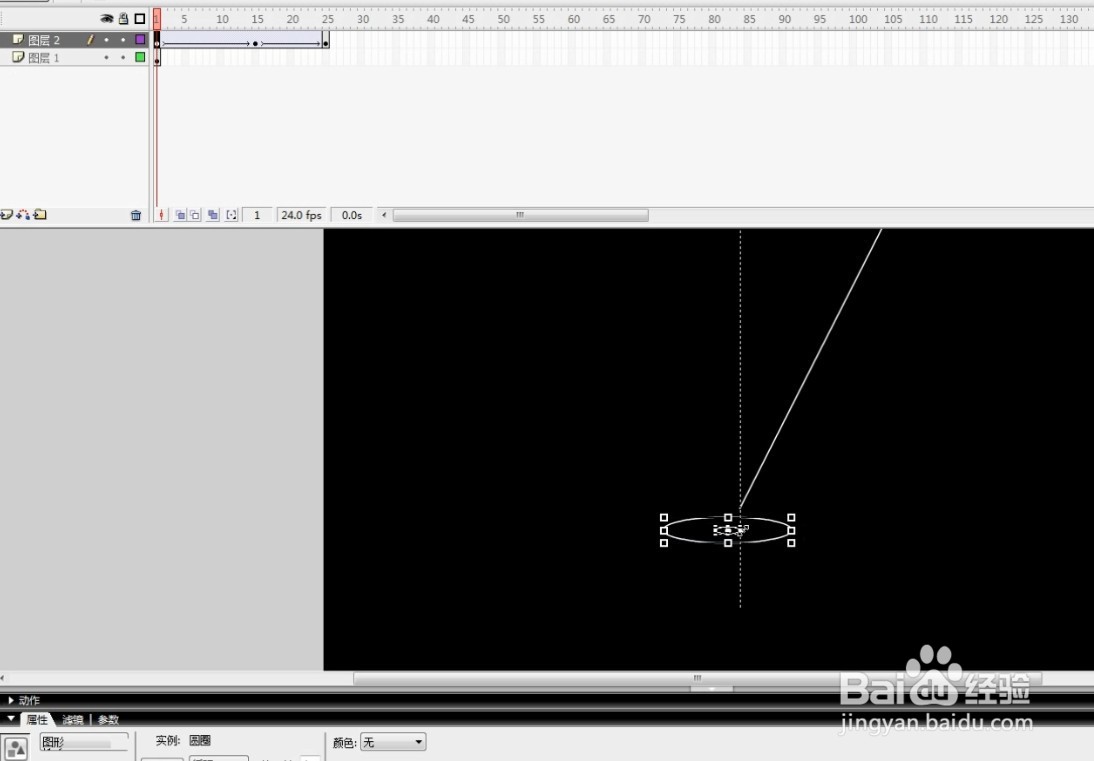Viewport: 1094px width, 761px height.
Task: Center the frame in timeline
Action: 162,216
